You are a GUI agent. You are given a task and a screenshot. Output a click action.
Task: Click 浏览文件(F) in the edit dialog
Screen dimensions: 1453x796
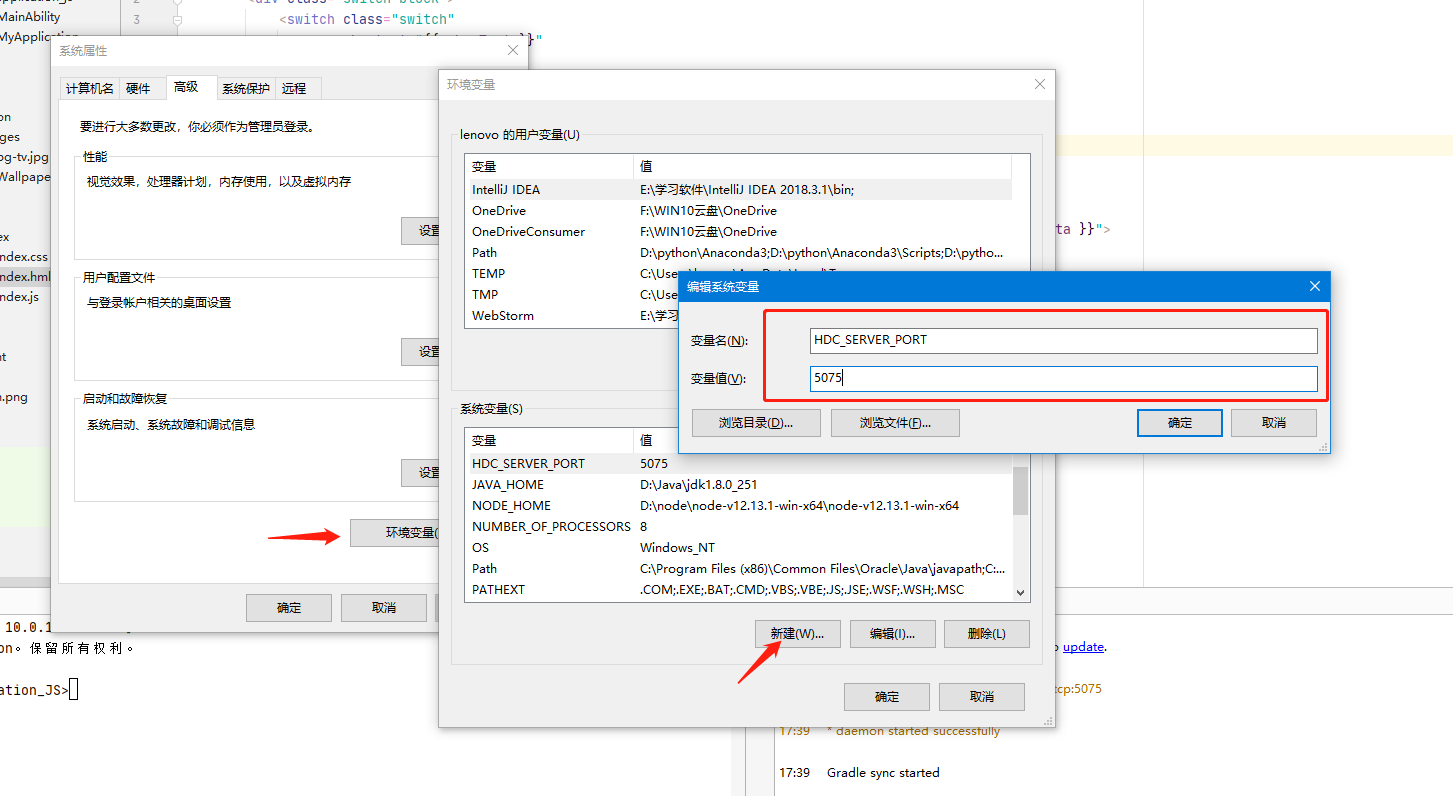point(894,422)
